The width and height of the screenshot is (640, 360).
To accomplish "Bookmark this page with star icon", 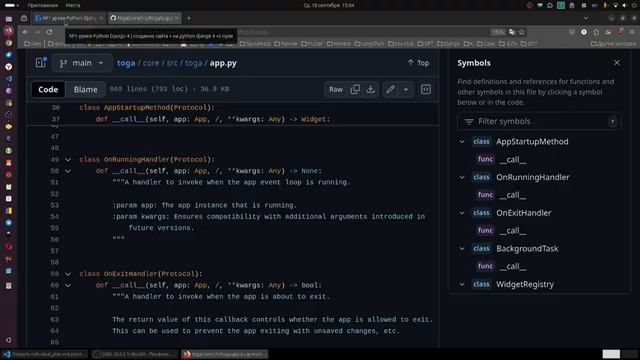I will [x=522, y=32].
